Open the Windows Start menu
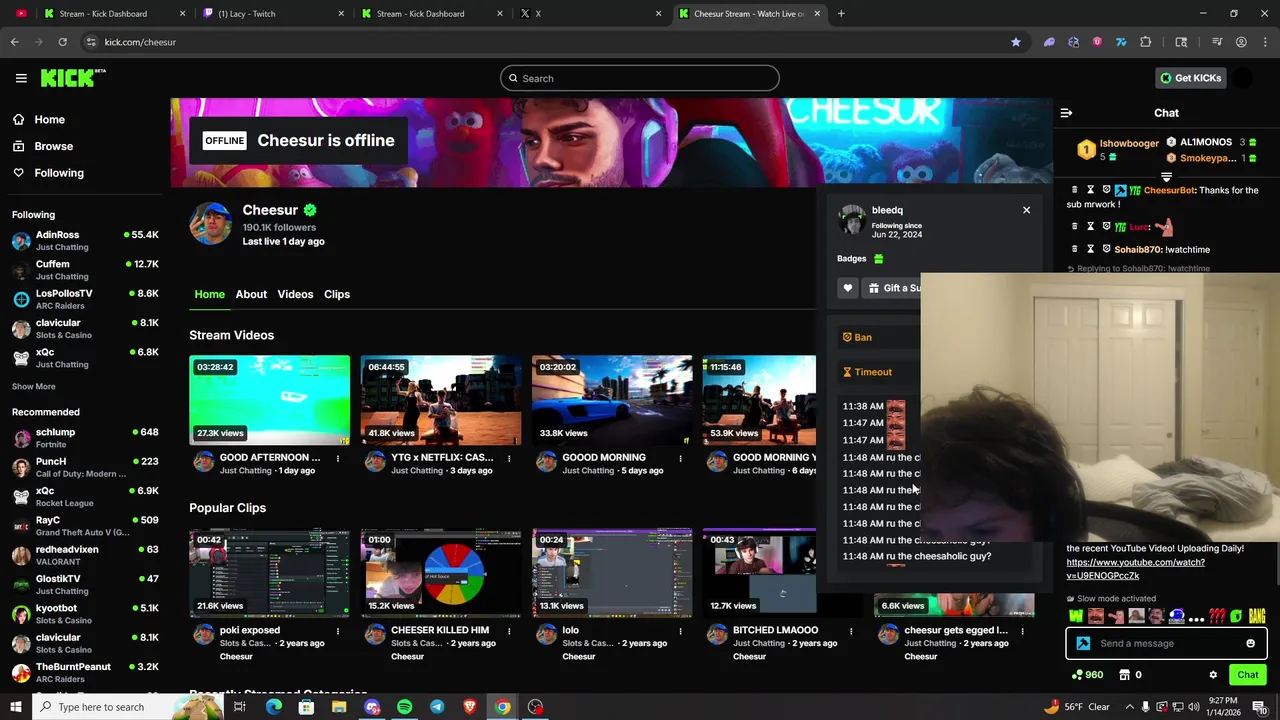The image size is (1280, 720). tap(16, 707)
